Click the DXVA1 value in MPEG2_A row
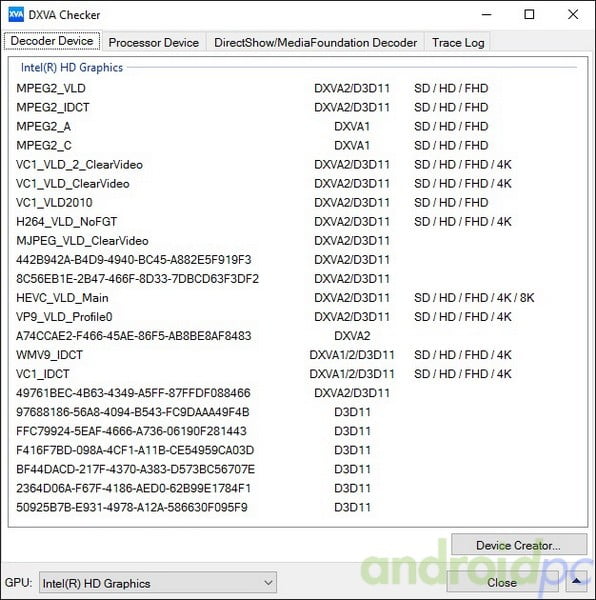Viewport: 596px width, 600px height. (x=352, y=127)
